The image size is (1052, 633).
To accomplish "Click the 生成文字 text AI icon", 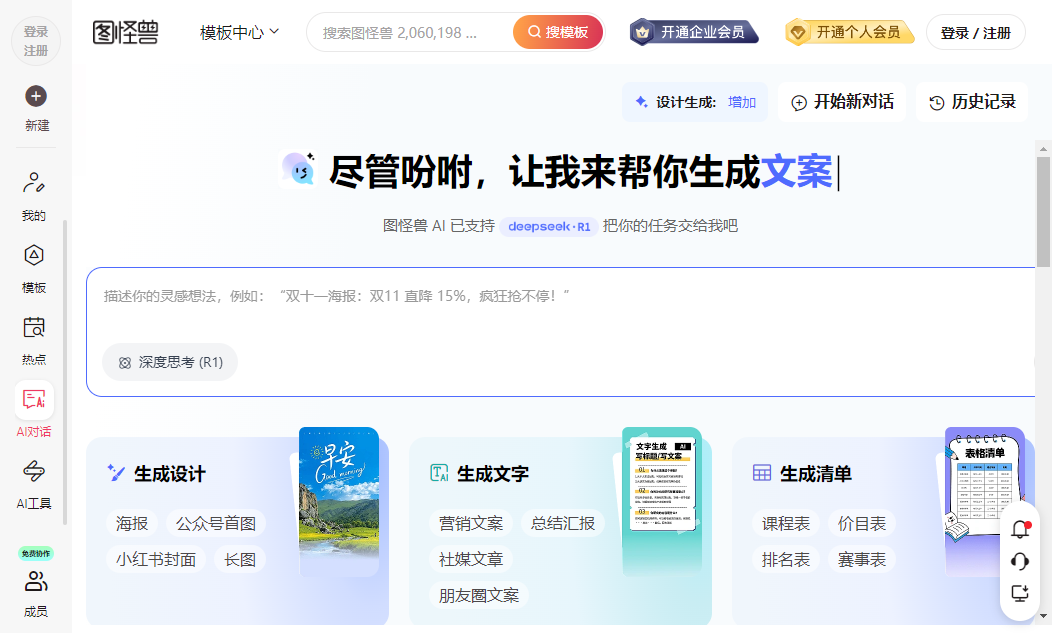I will pos(439,473).
